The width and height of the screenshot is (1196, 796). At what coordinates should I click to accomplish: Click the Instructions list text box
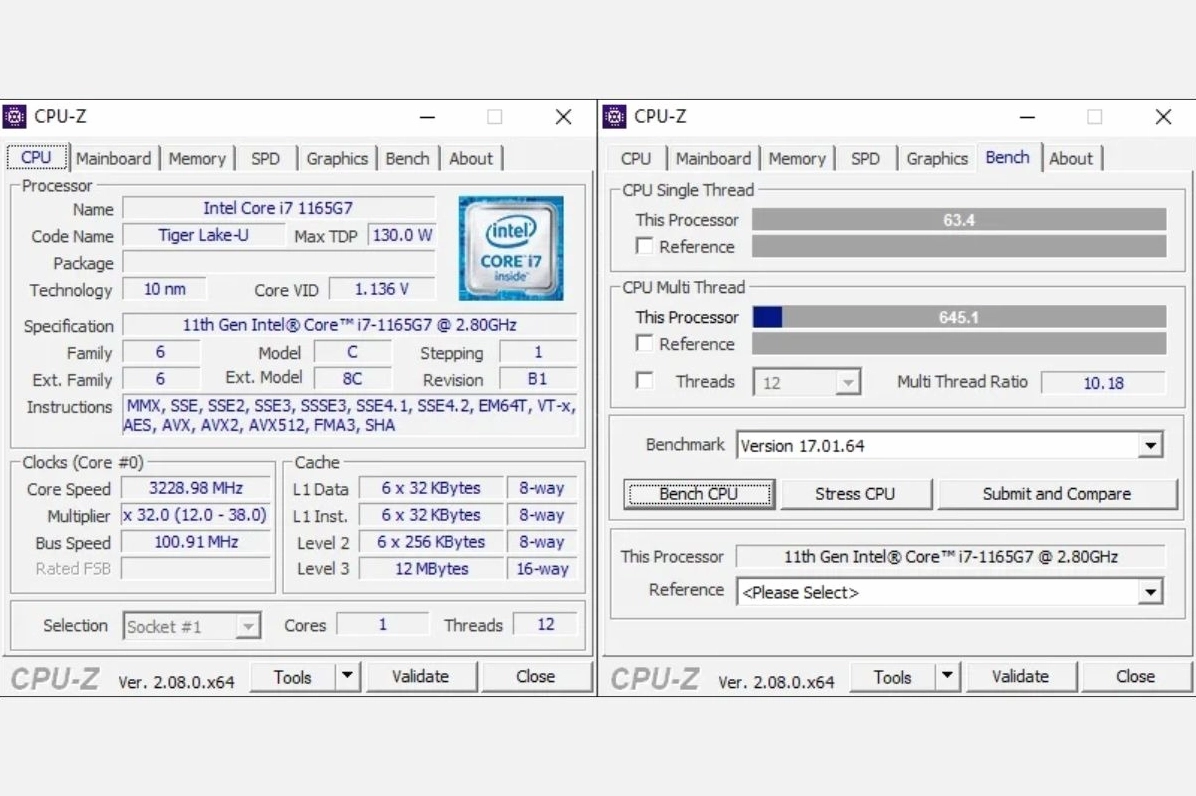tap(350, 416)
